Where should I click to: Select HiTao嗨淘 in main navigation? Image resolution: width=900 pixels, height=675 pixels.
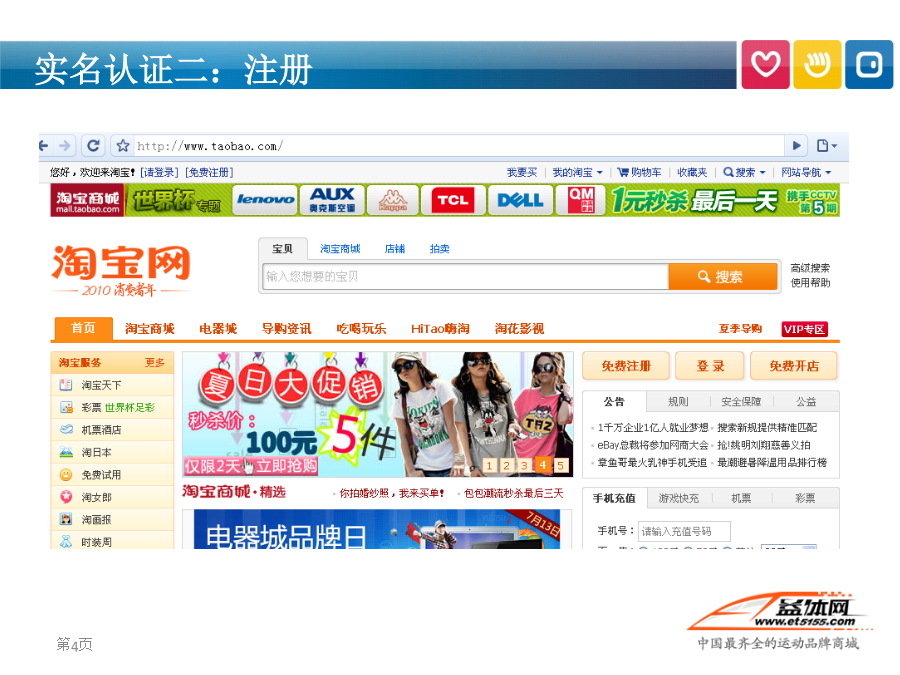pos(440,328)
